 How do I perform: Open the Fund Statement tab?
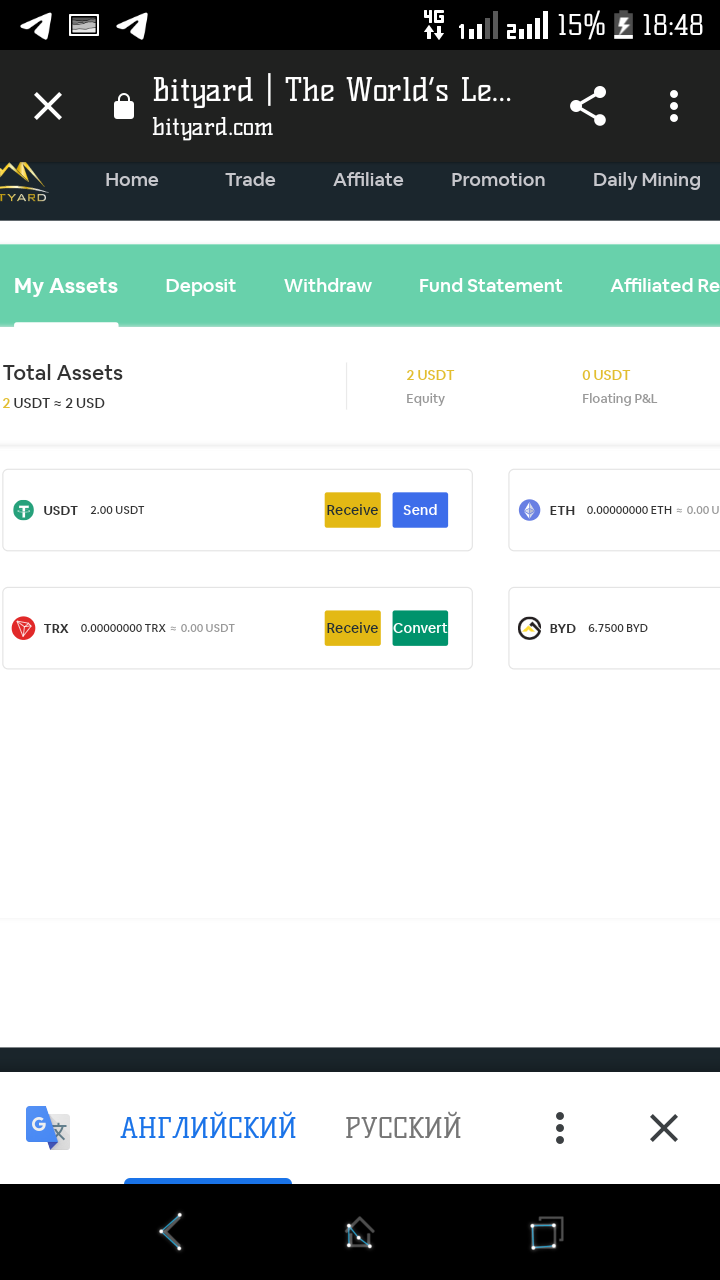tap(490, 286)
